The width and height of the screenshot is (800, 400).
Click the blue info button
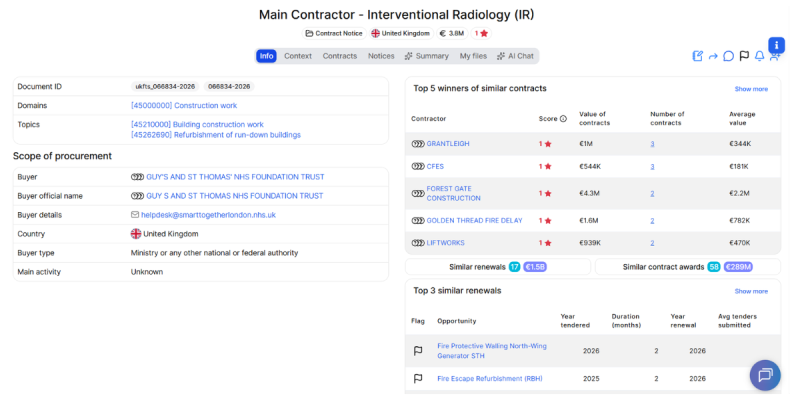(776, 44)
